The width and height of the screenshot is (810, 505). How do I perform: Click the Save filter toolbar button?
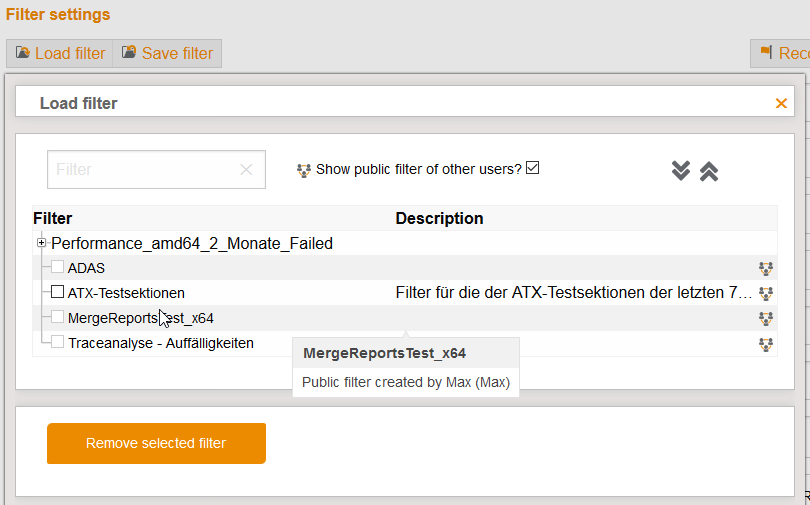[x=167, y=54]
